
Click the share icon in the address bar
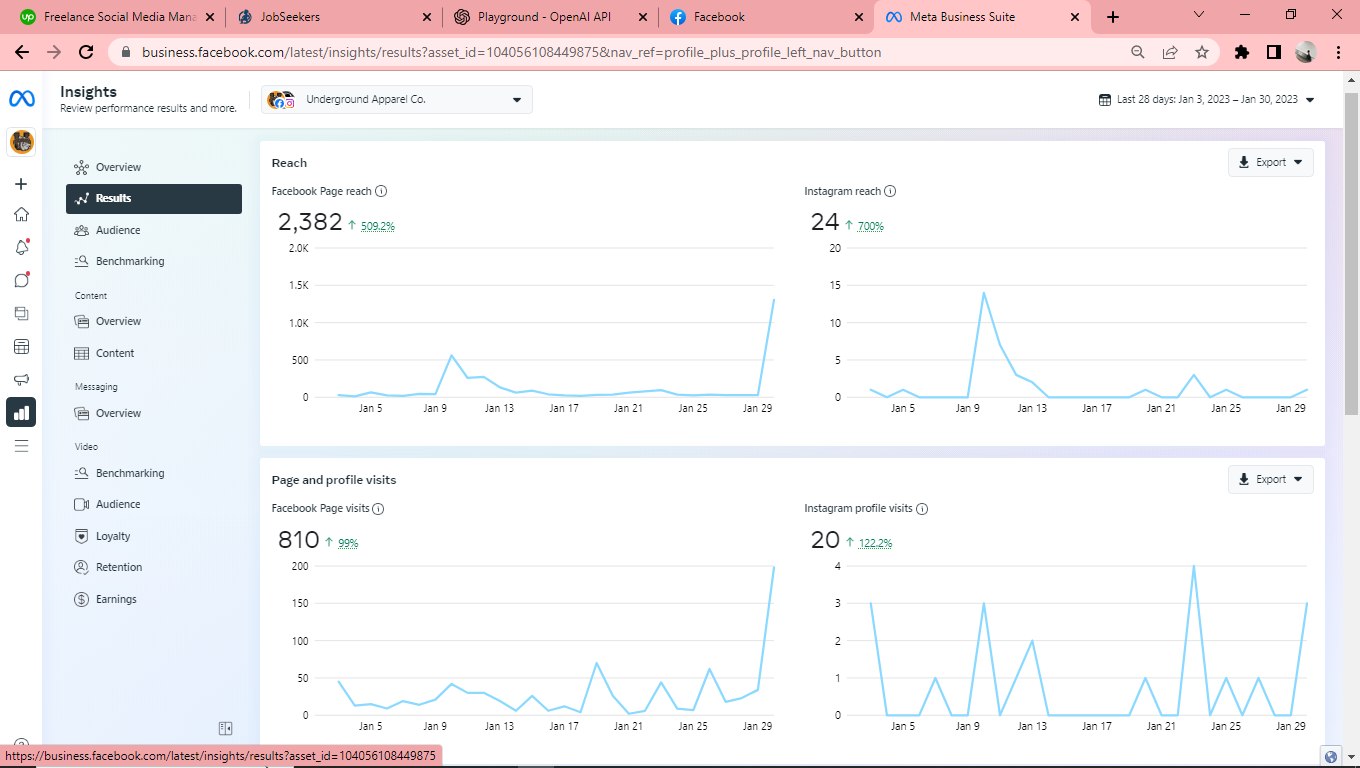pyautogui.click(x=1170, y=52)
